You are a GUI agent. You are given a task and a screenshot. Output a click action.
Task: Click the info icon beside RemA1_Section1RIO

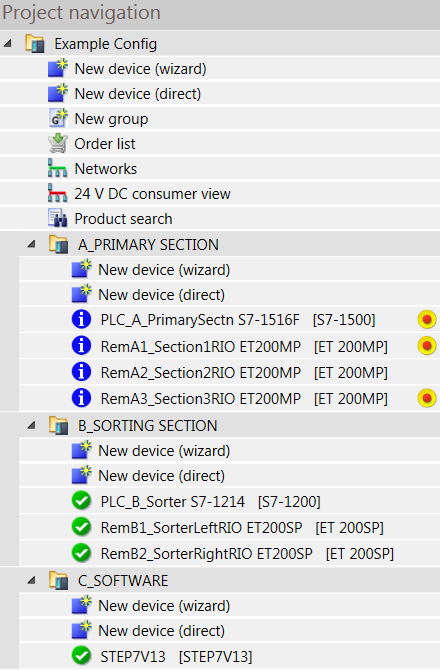coord(81,346)
